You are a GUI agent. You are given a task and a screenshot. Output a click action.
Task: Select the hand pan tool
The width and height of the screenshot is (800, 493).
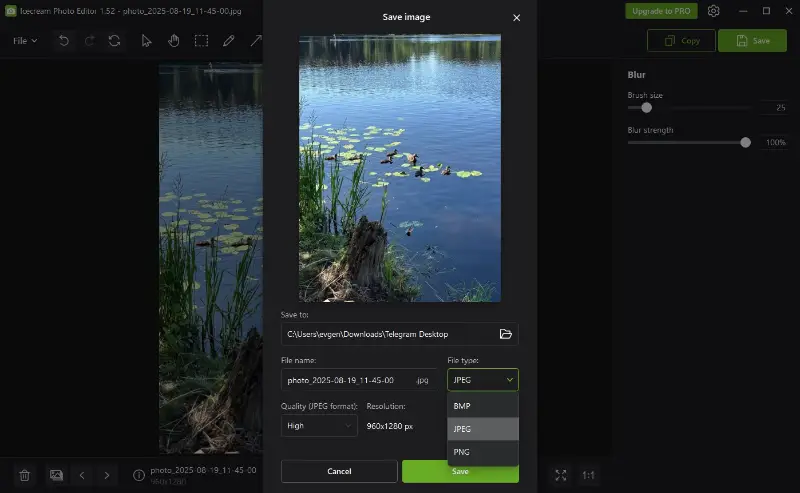[x=173, y=41]
